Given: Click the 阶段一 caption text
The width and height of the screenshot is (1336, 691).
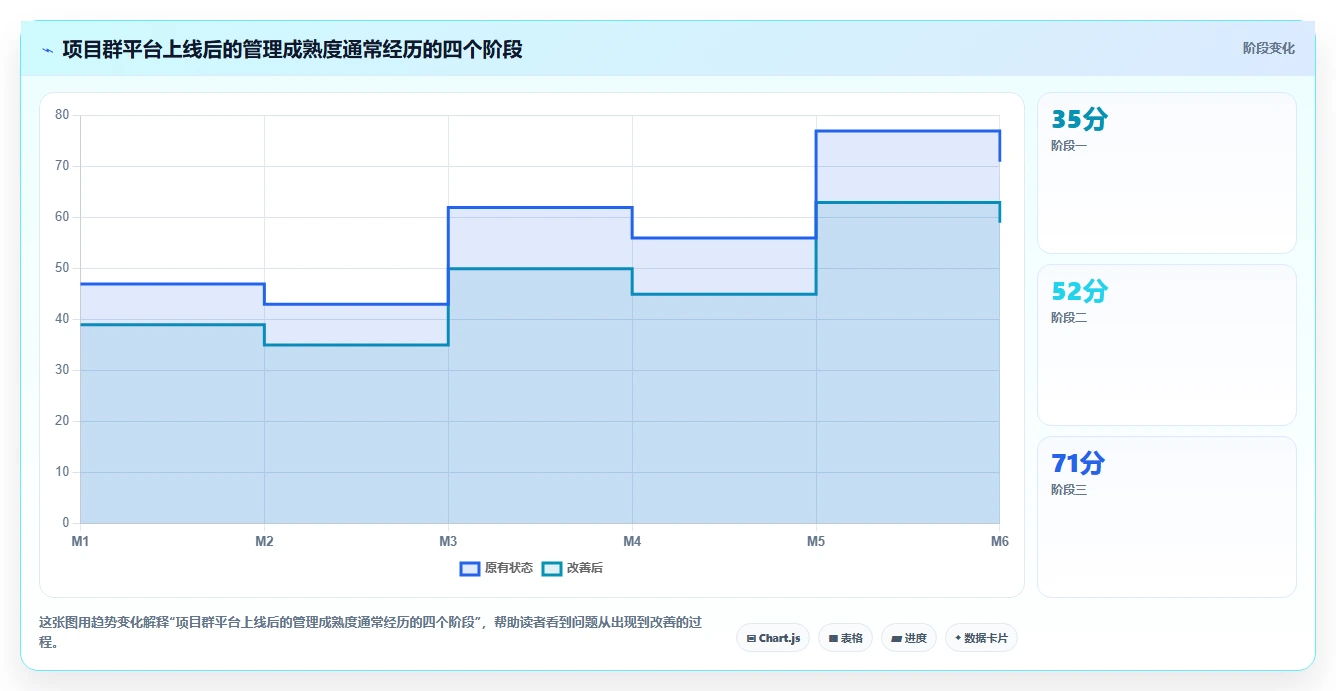Looking at the screenshot, I should coord(1069,146).
